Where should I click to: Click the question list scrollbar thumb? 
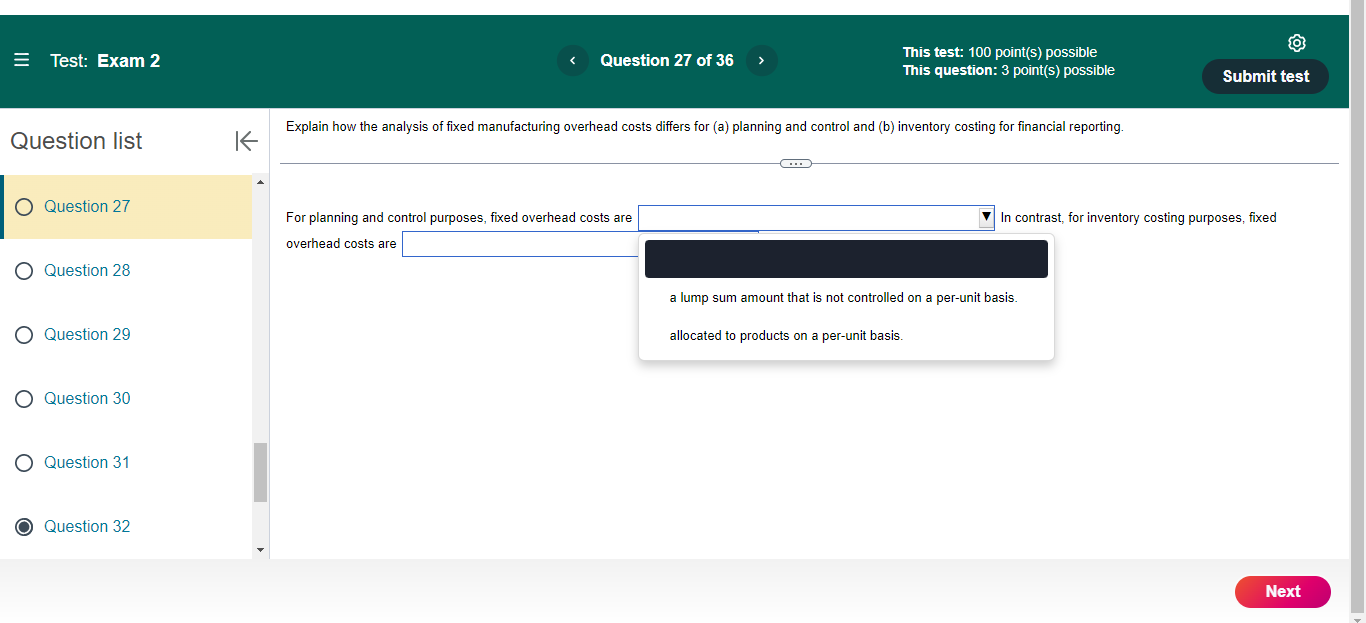click(x=260, y=470)
